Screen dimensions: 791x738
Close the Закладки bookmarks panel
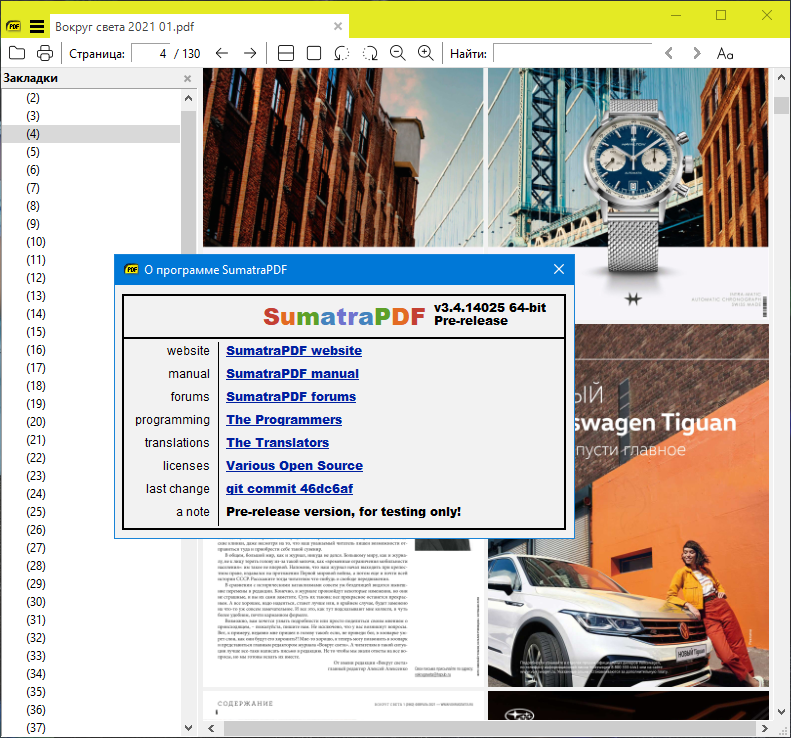coord(188,79)
